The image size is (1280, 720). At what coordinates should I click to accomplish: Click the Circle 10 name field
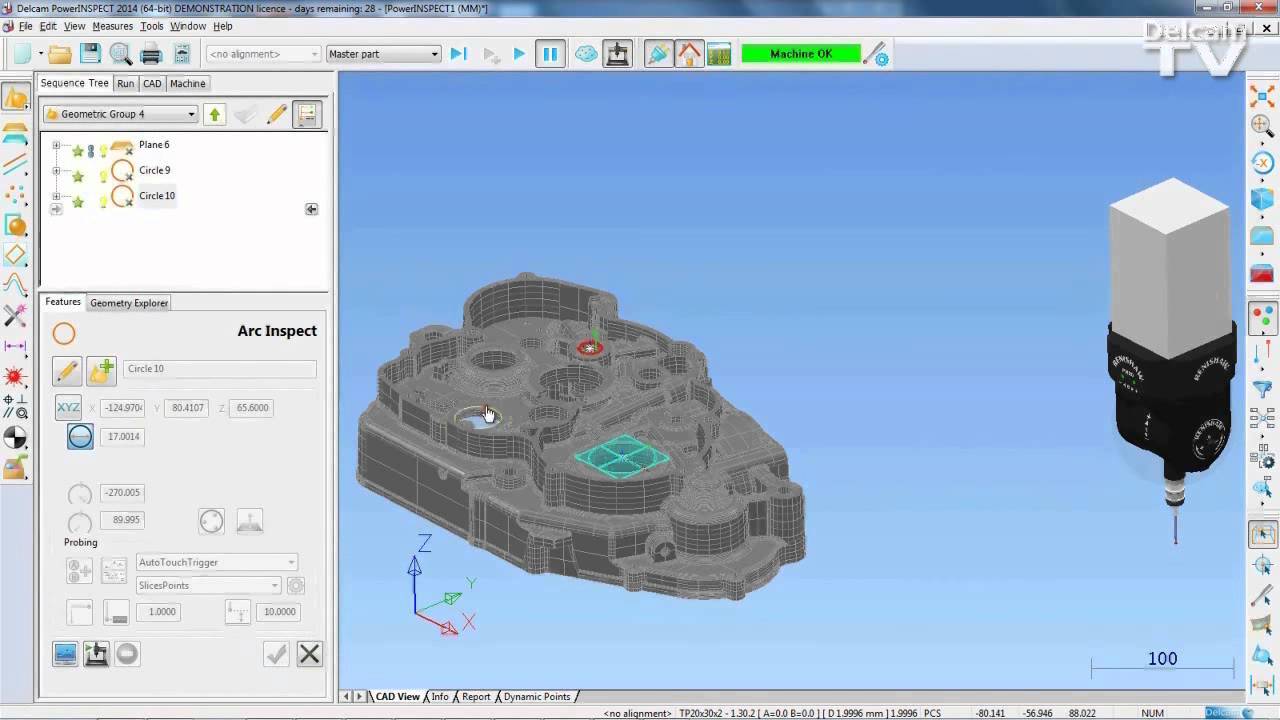pyautogui.click(x=219, y=369)
